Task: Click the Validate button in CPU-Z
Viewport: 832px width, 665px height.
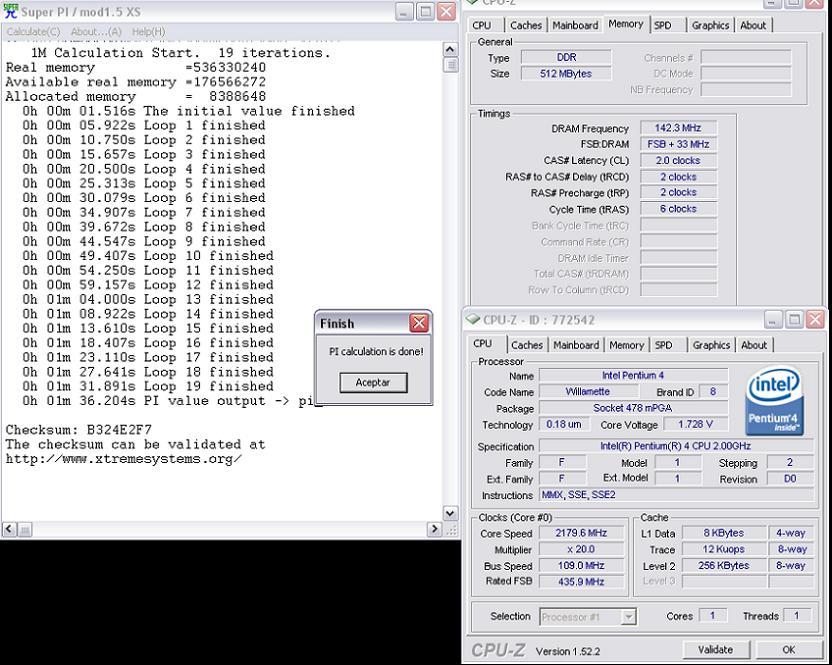Action: point(715,650)
